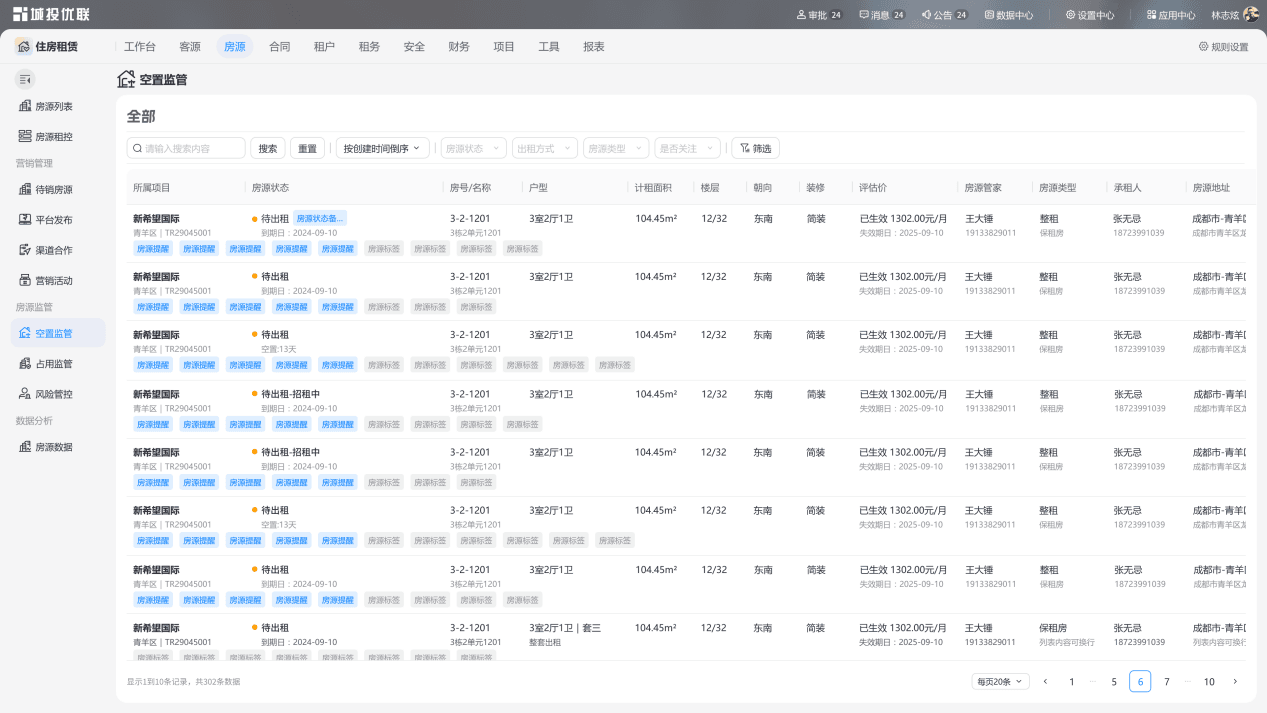Switch to the 财务 top menu tab
This screenshot has width=1267, height=713.
pos(459,47)
